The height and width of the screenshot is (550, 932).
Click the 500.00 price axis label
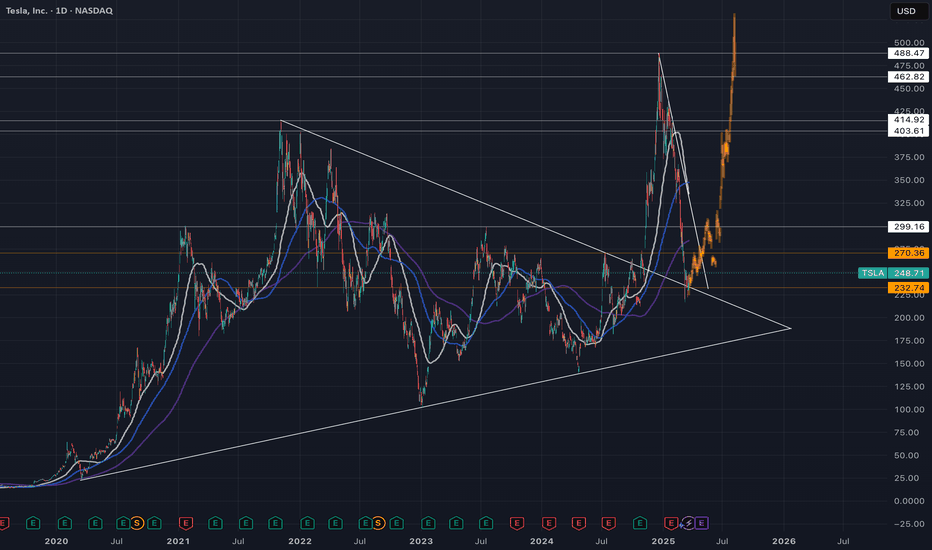tap(909, 43)
